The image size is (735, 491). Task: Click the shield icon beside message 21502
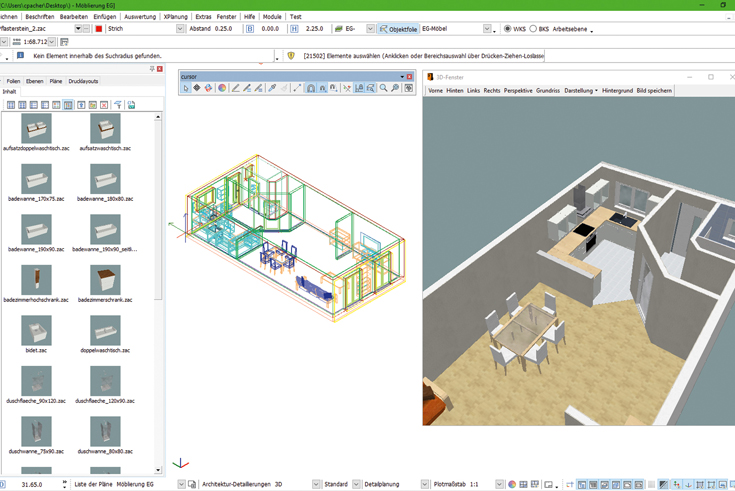(x=291, y=57)
